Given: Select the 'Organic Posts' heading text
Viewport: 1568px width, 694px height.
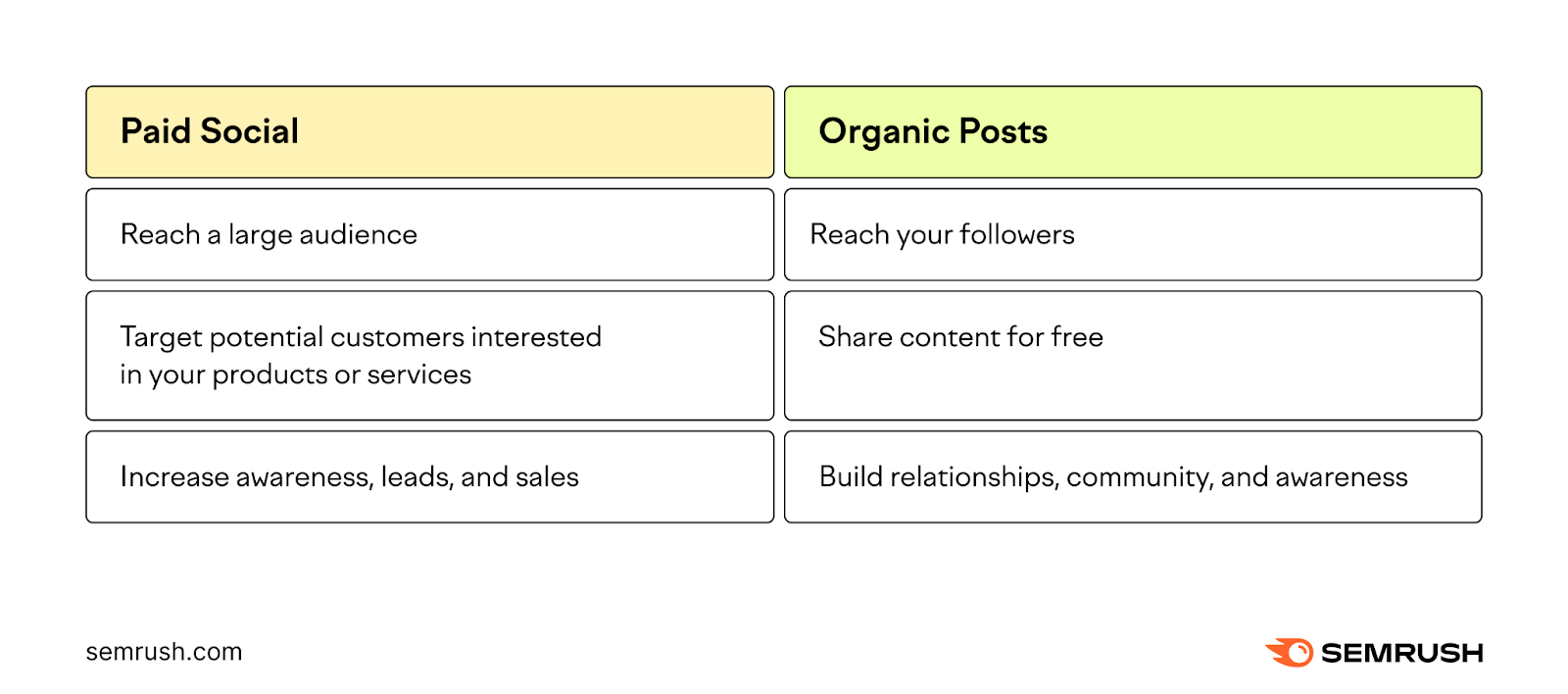Looking at the screenshot, I should (x=933, y=131).
